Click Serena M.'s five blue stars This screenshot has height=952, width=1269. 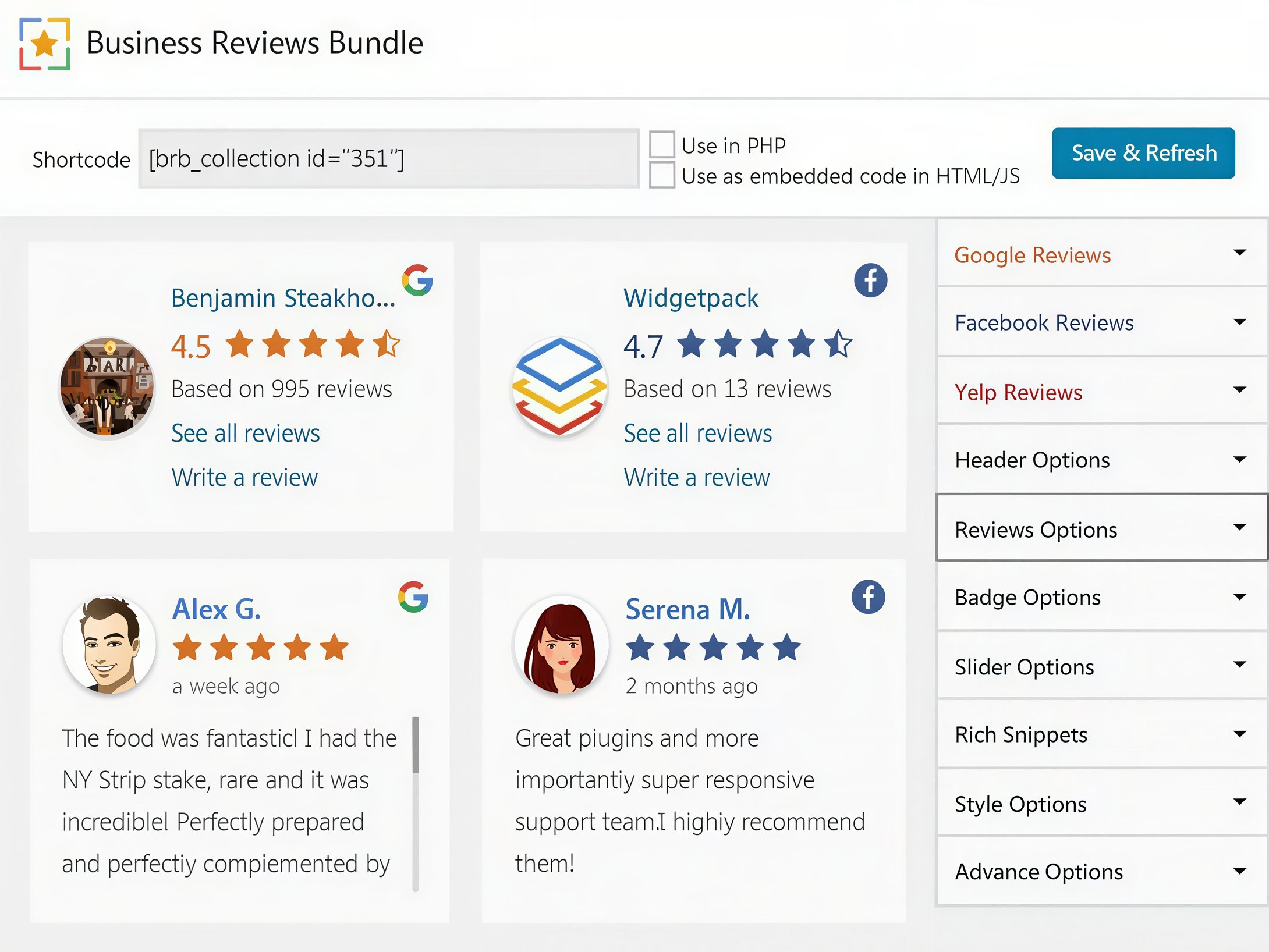coord(713,647)
